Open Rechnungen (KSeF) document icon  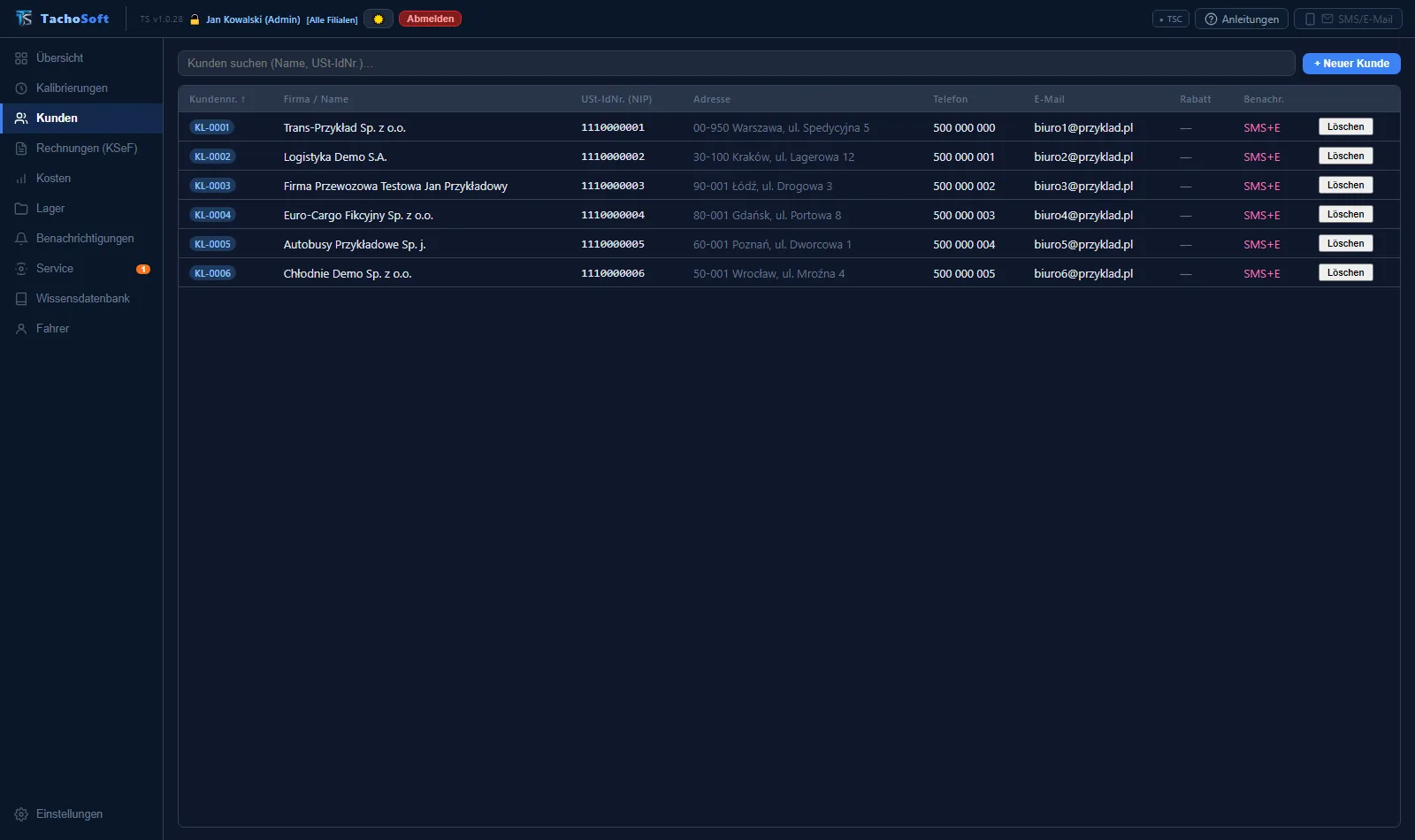click(21, 149)
